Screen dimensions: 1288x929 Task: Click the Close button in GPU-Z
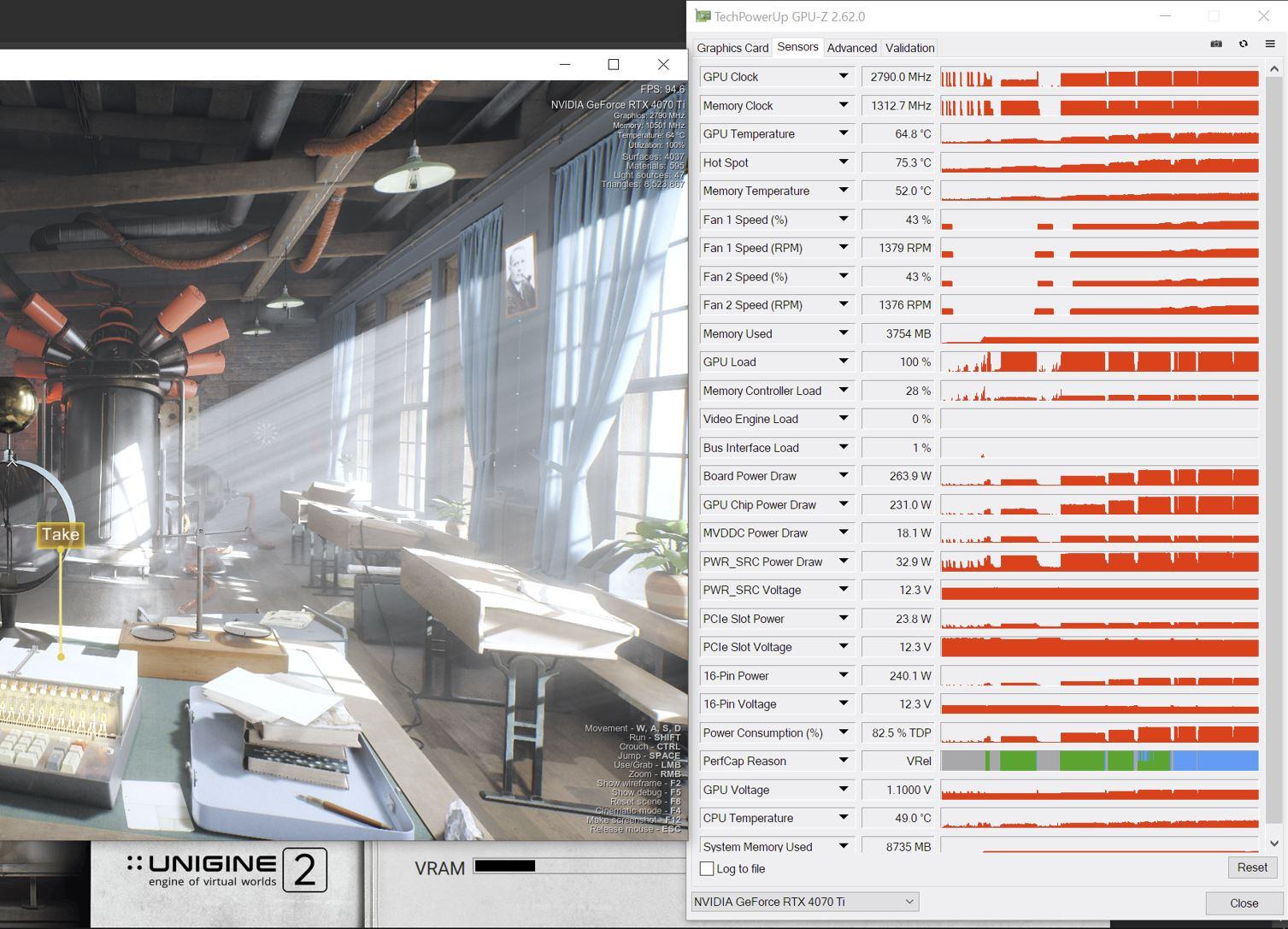coord(1244,903)
